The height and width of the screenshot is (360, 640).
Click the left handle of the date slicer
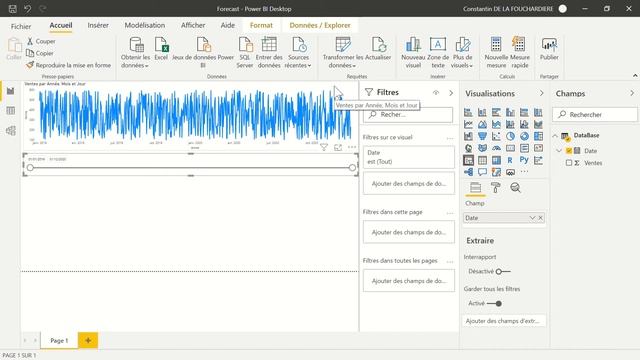30,168
